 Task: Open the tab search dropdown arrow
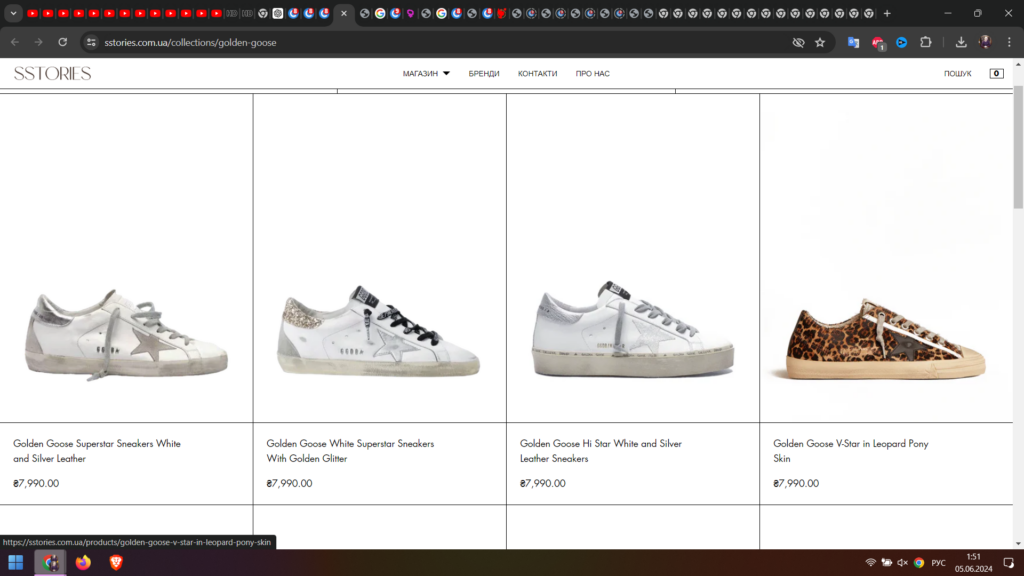coord(13,13)
